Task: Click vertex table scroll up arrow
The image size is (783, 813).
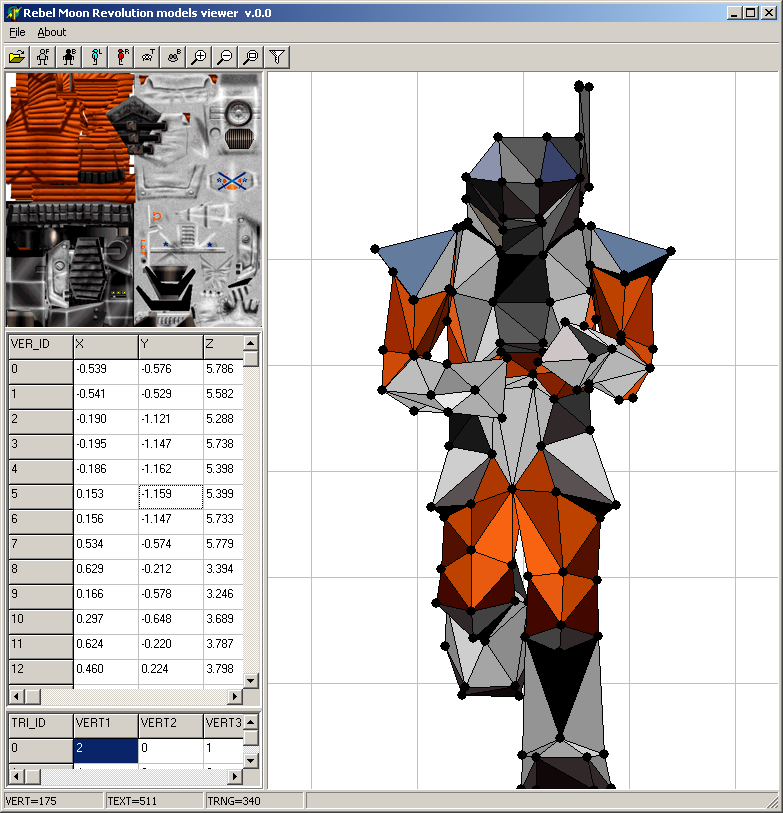Action: (x=251, y=343)
